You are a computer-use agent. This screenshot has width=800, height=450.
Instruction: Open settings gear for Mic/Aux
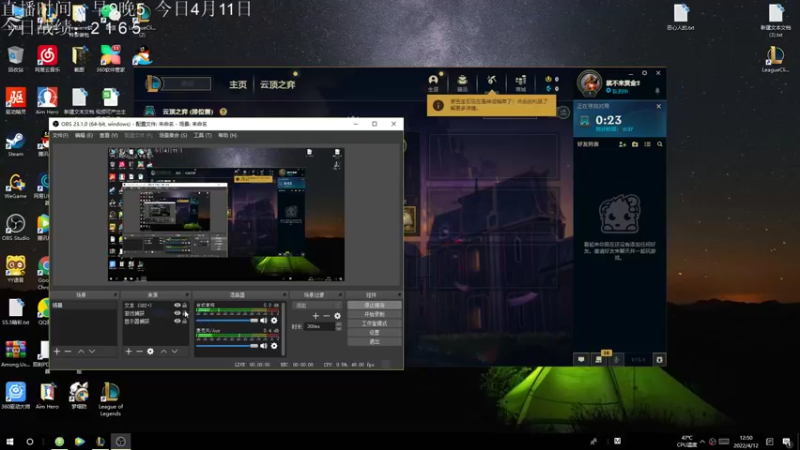pos(274,346)
